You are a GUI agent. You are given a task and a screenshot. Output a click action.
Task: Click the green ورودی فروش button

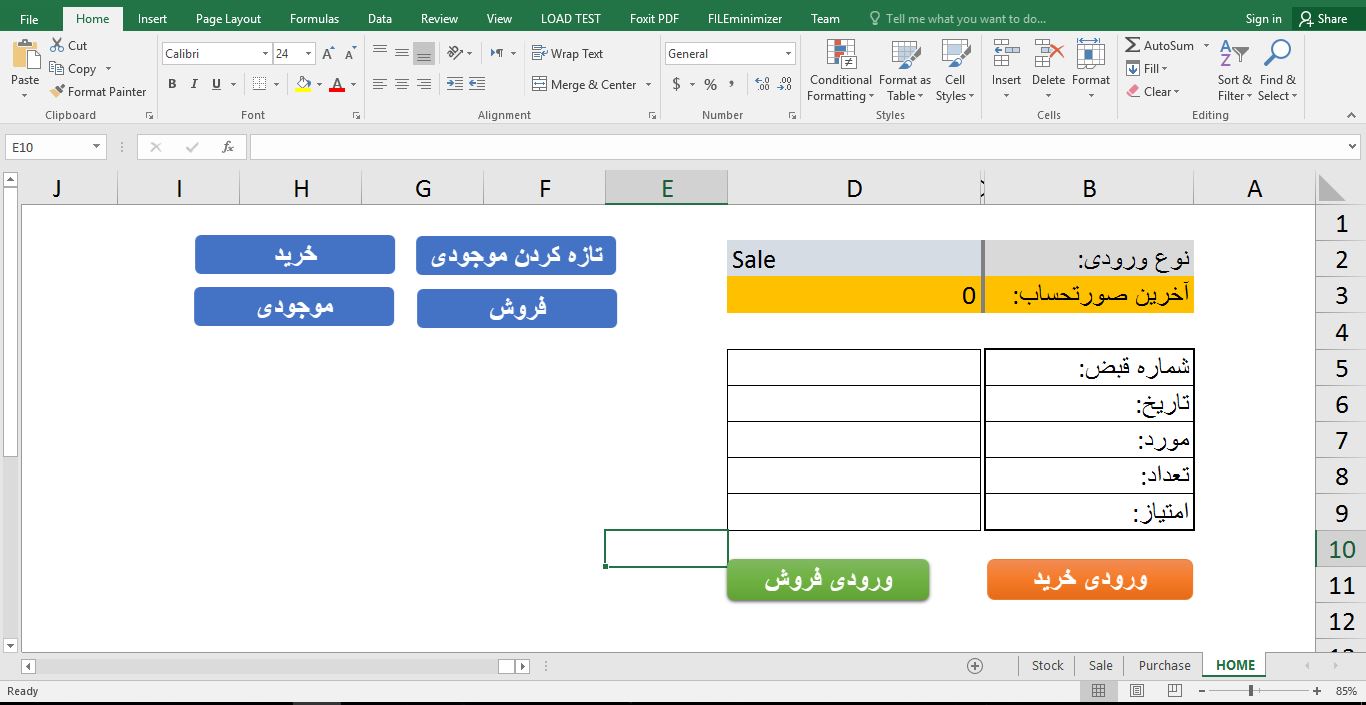pos(828,580)
